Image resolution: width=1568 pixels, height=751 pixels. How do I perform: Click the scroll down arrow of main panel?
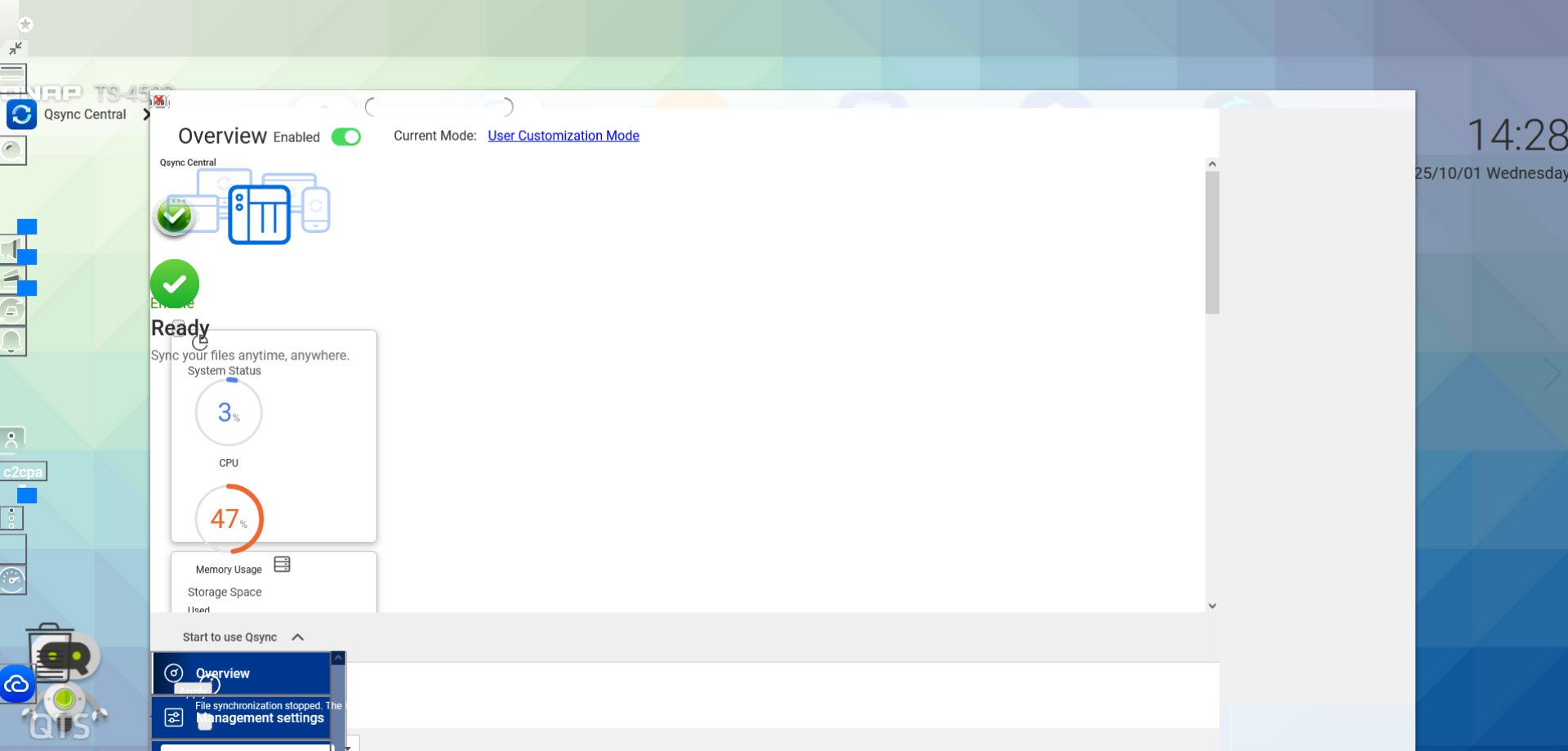click(x=1213, y=606)
